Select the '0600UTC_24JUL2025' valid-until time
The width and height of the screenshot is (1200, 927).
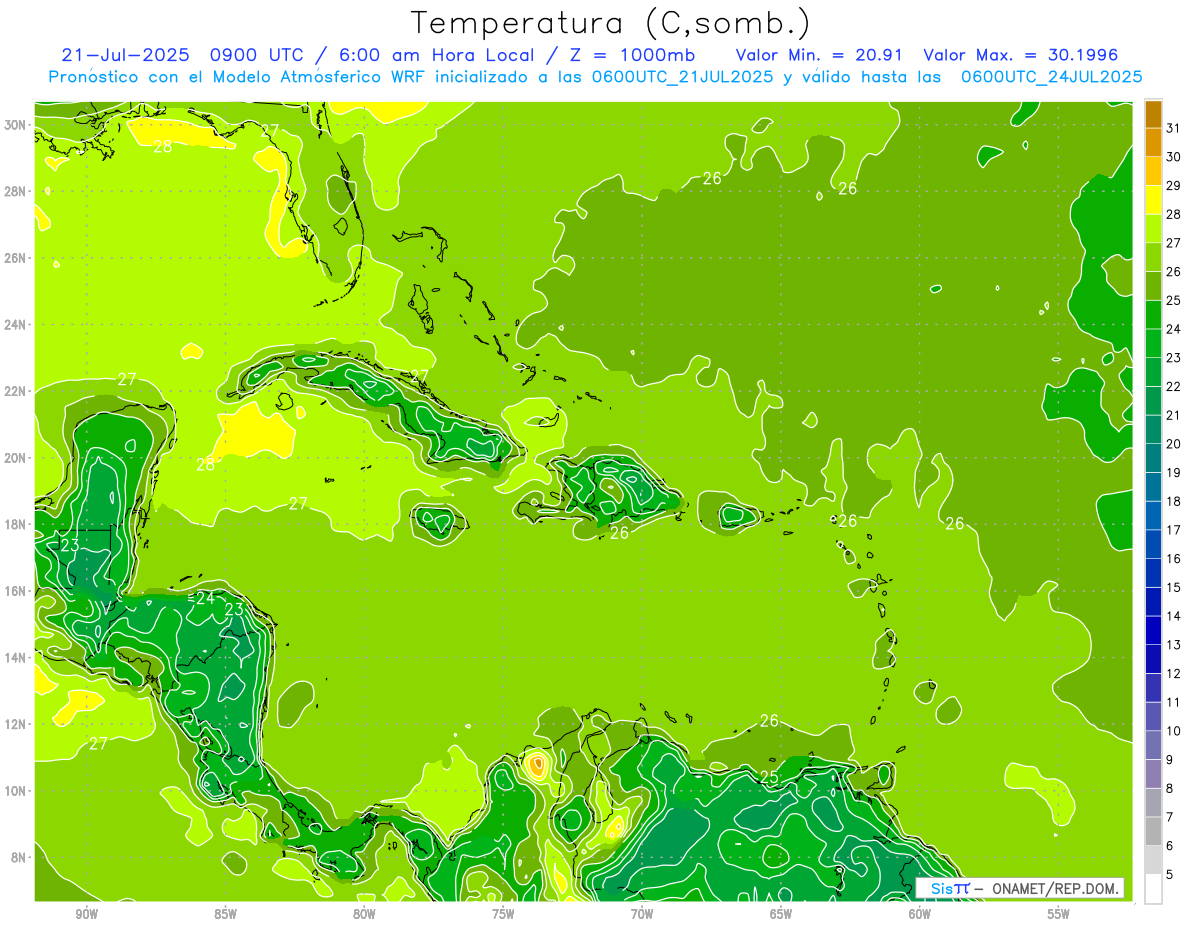[1052, 77]
